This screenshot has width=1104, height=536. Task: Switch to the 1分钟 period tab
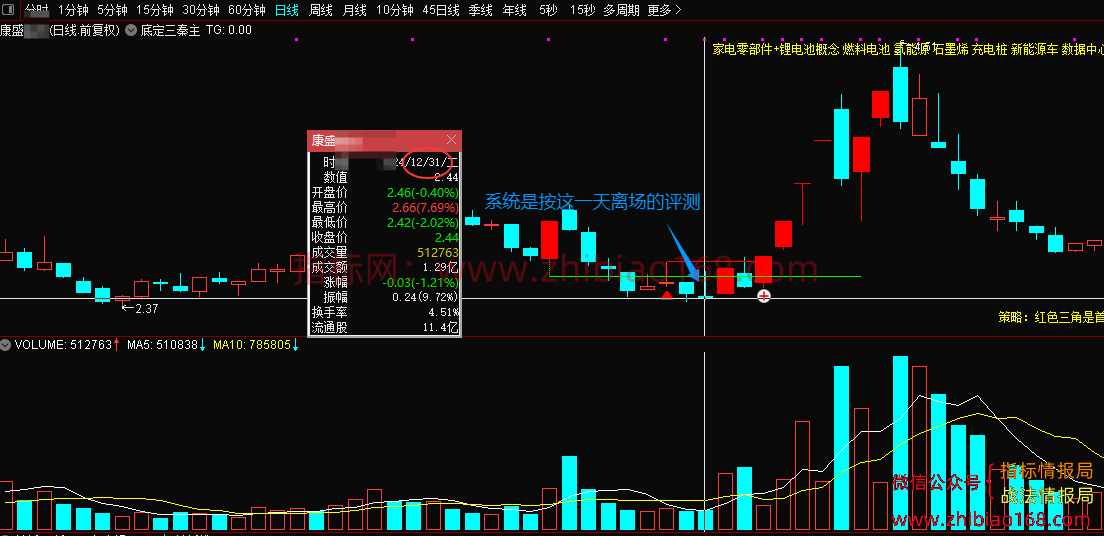(73, 10)
